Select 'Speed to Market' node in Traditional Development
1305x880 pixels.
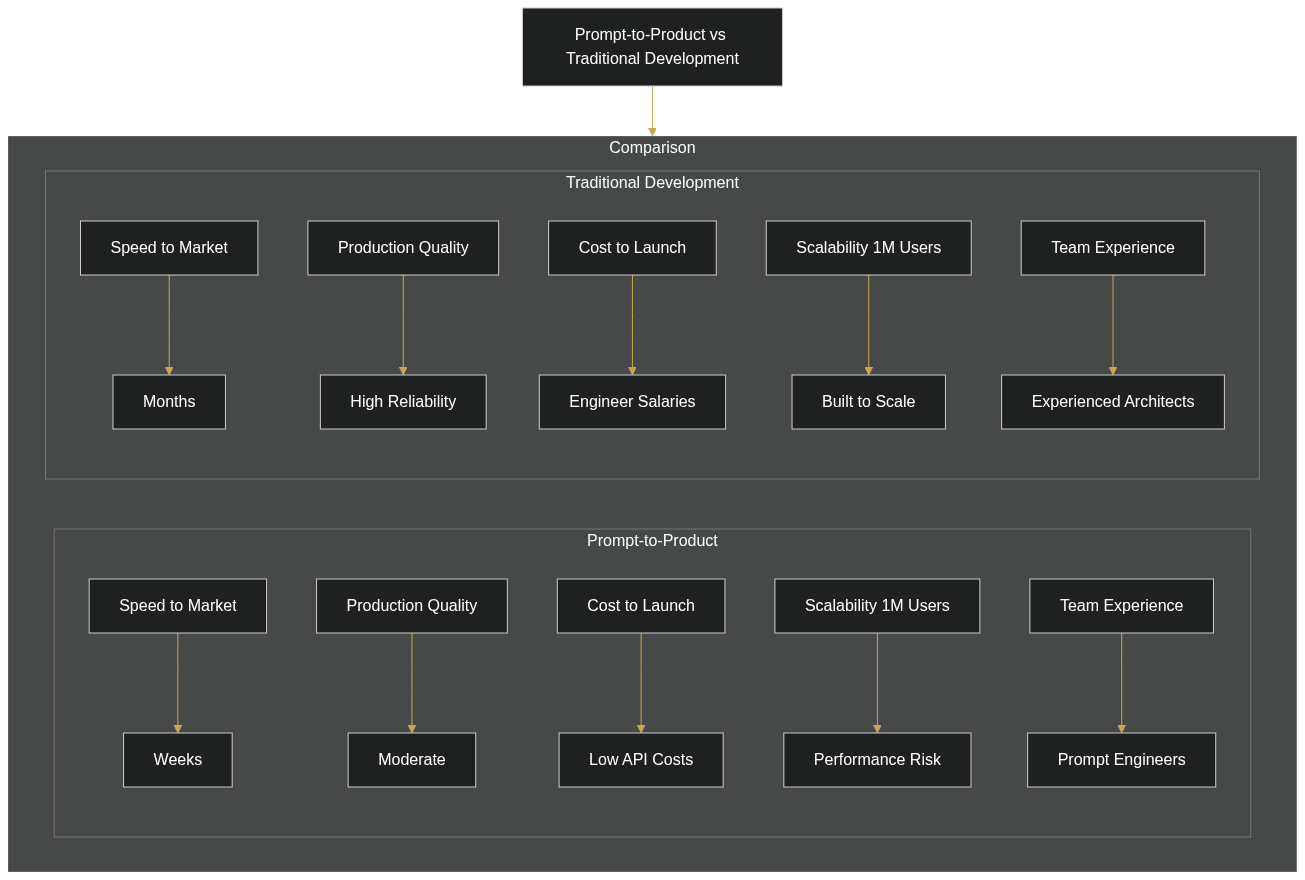[169, 248]
